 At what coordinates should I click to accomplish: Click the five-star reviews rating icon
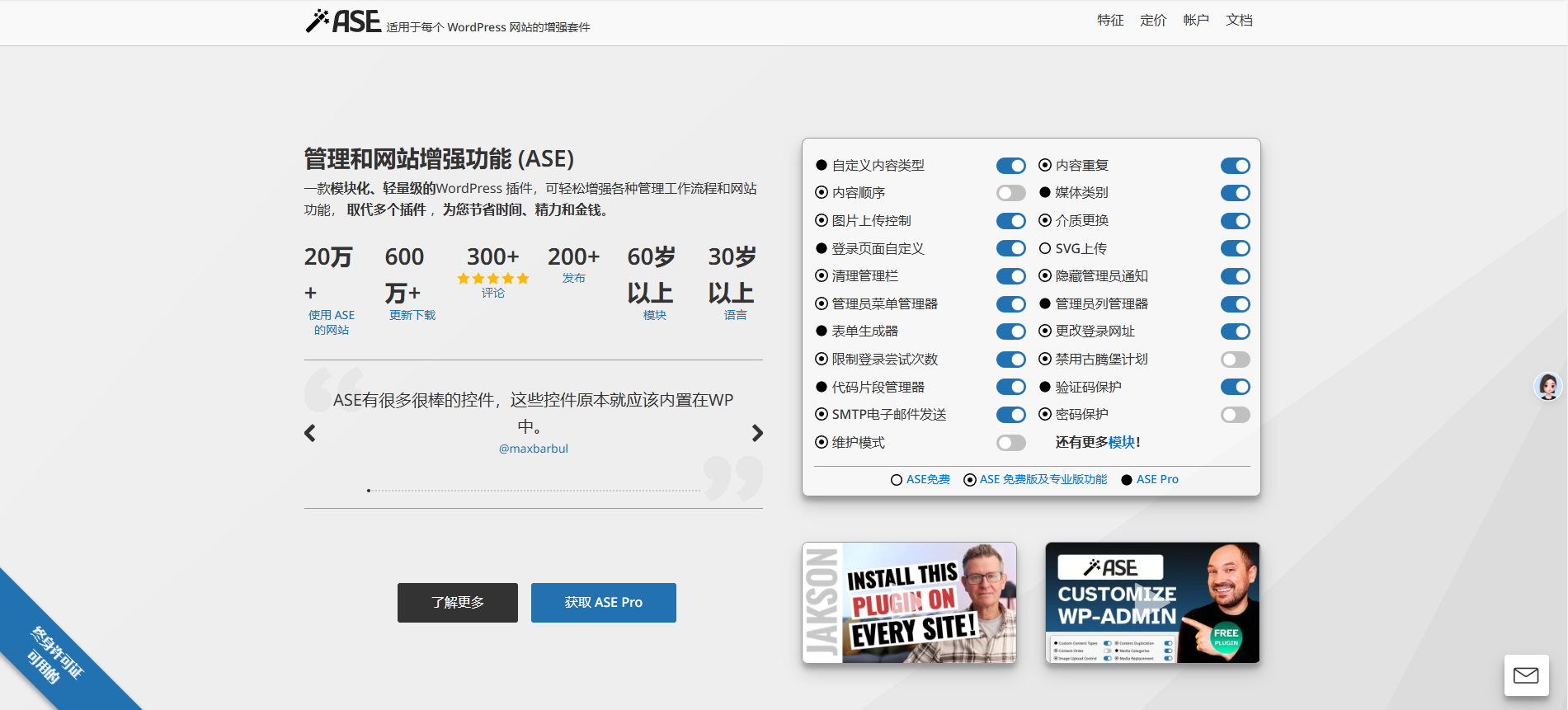[x=492, y=279]
